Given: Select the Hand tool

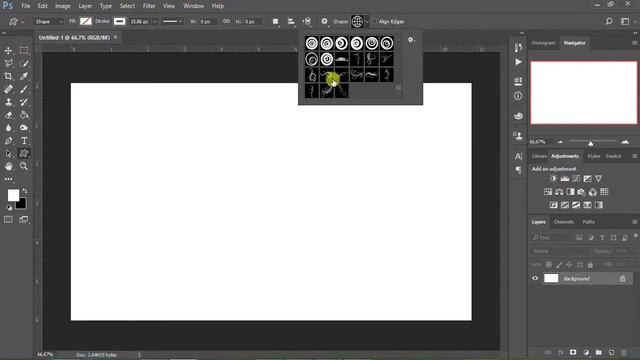Looking at the screenshot, I should pos(8,166).
